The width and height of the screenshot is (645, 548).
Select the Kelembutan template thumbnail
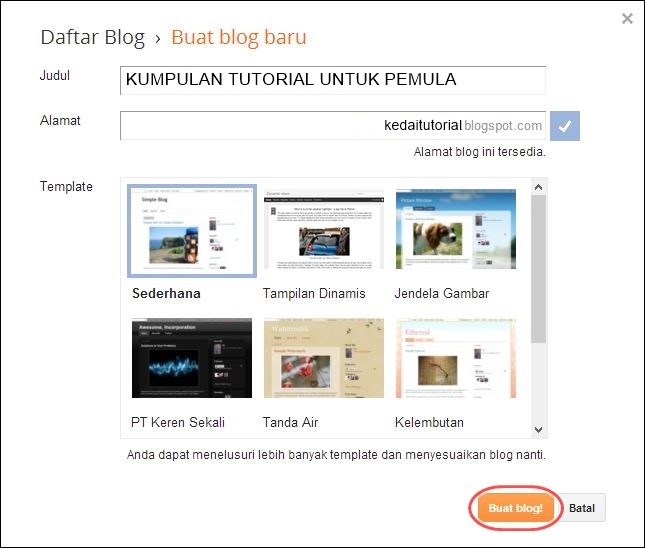point(456,358)
